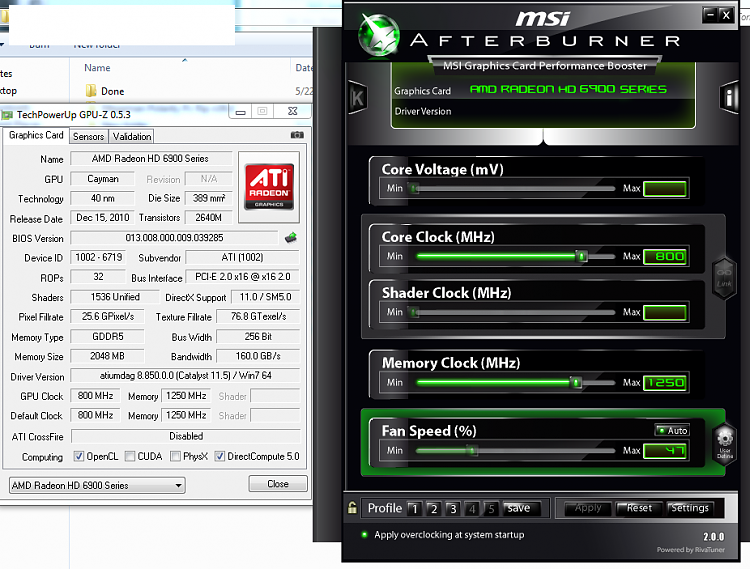The height and width of the screenshot is (569, 750).
Task: Toggle the DirectCompute 5.0 checkbox
Action: click(220, 456)
